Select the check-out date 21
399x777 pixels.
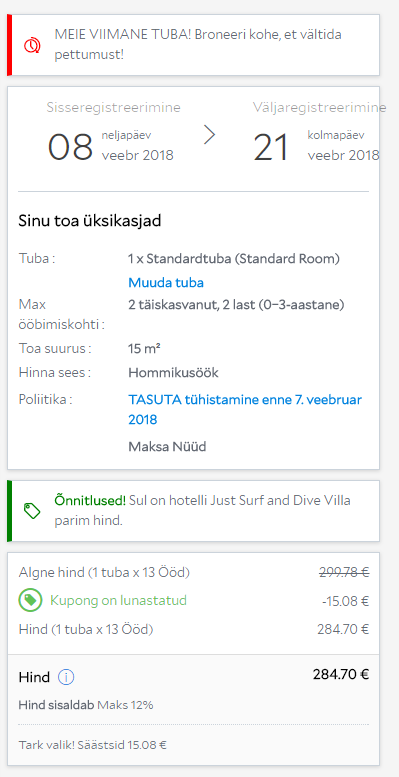coord(271,148)
